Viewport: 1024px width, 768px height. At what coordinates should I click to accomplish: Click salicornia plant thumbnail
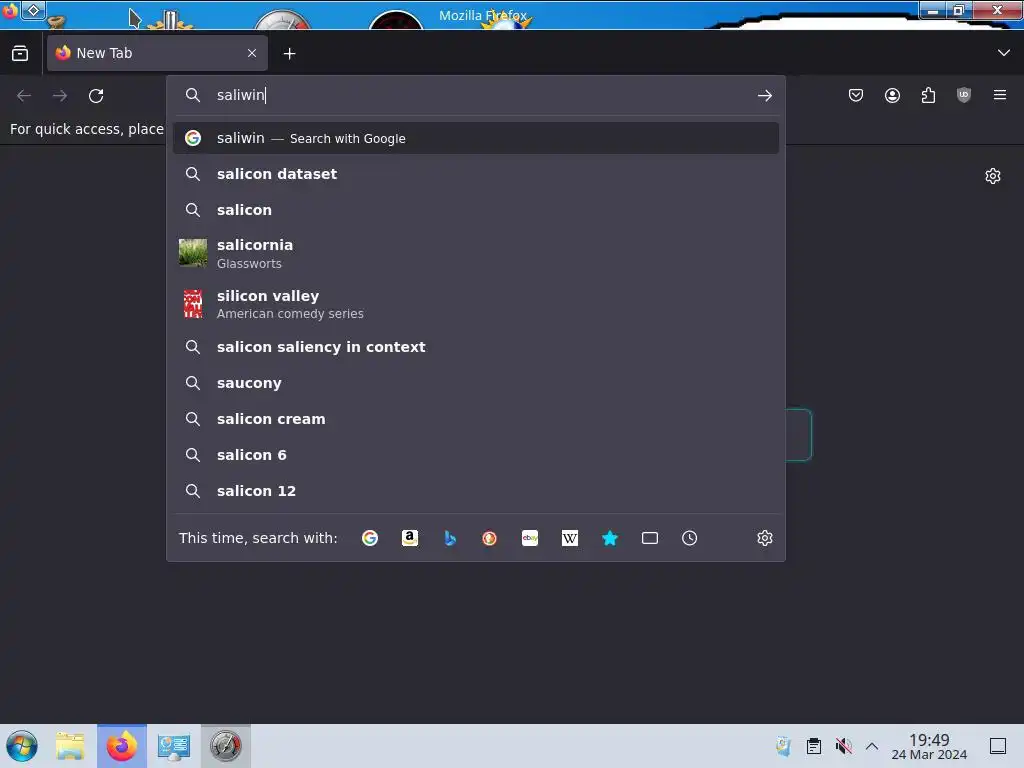tap(193, 253)
